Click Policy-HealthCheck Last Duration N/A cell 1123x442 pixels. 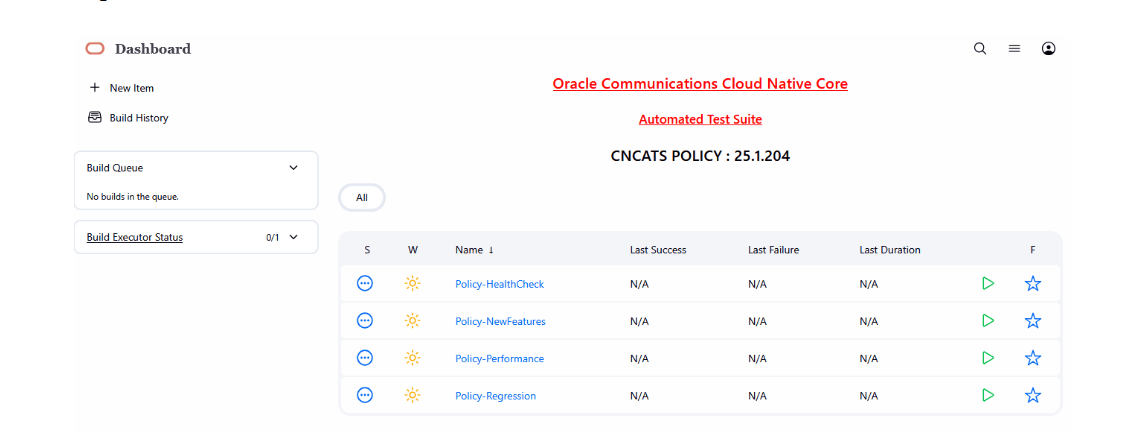(x=868, y=284)
